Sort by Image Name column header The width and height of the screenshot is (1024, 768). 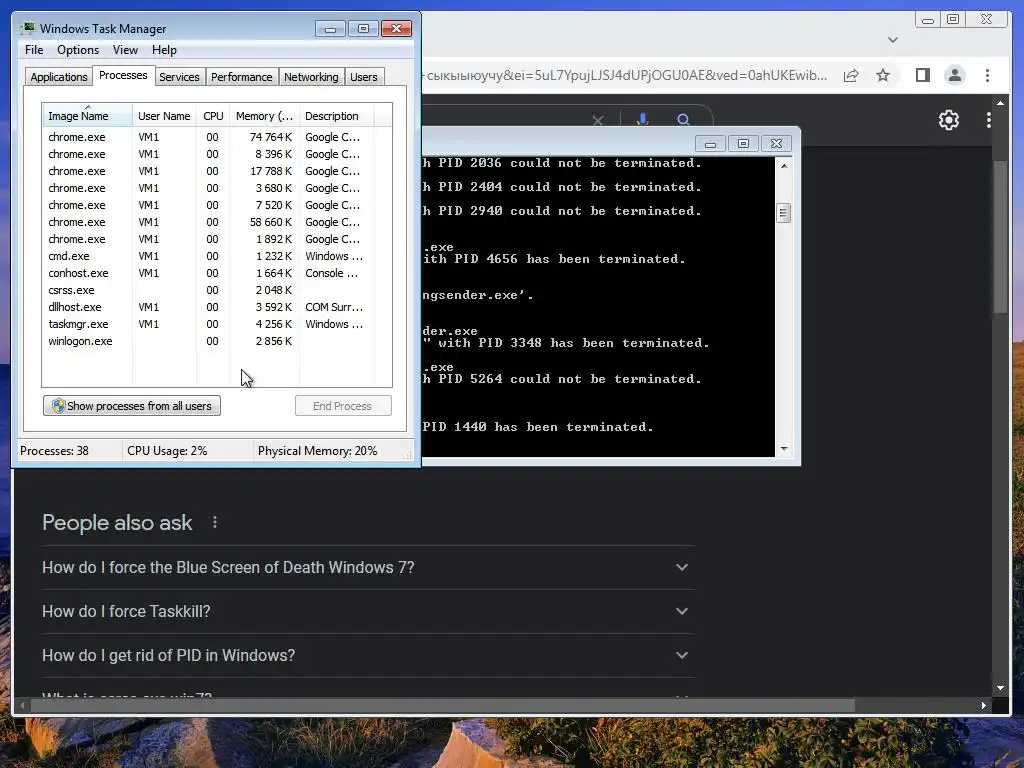[87, 116]
